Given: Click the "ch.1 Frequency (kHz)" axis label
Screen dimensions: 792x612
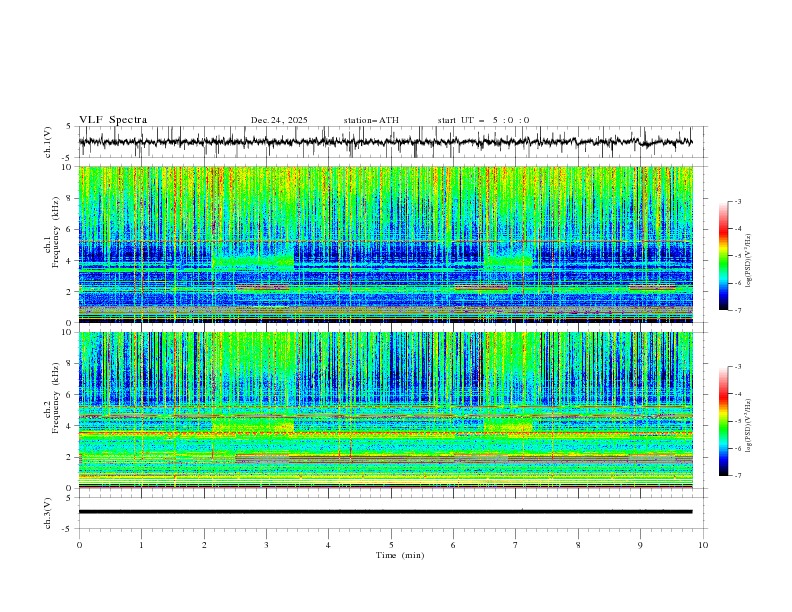Looking at the screenshot, I should [x=53, y=231].
